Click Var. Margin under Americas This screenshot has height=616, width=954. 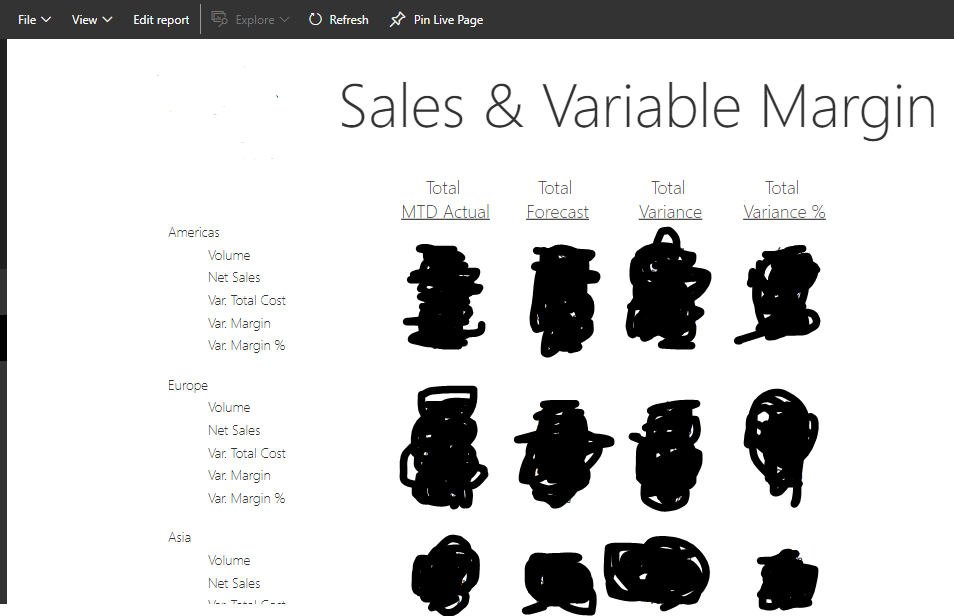pos(238,323)
